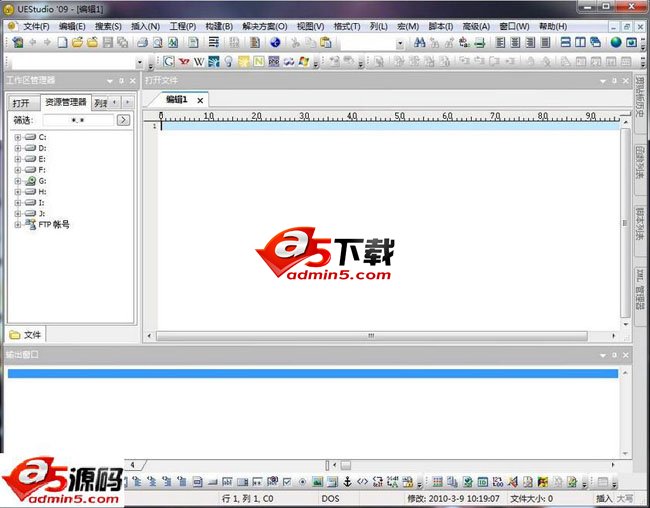
Task: Split window vertically with the tile icon
Action: pyautogui.click(x=580, y=42)
